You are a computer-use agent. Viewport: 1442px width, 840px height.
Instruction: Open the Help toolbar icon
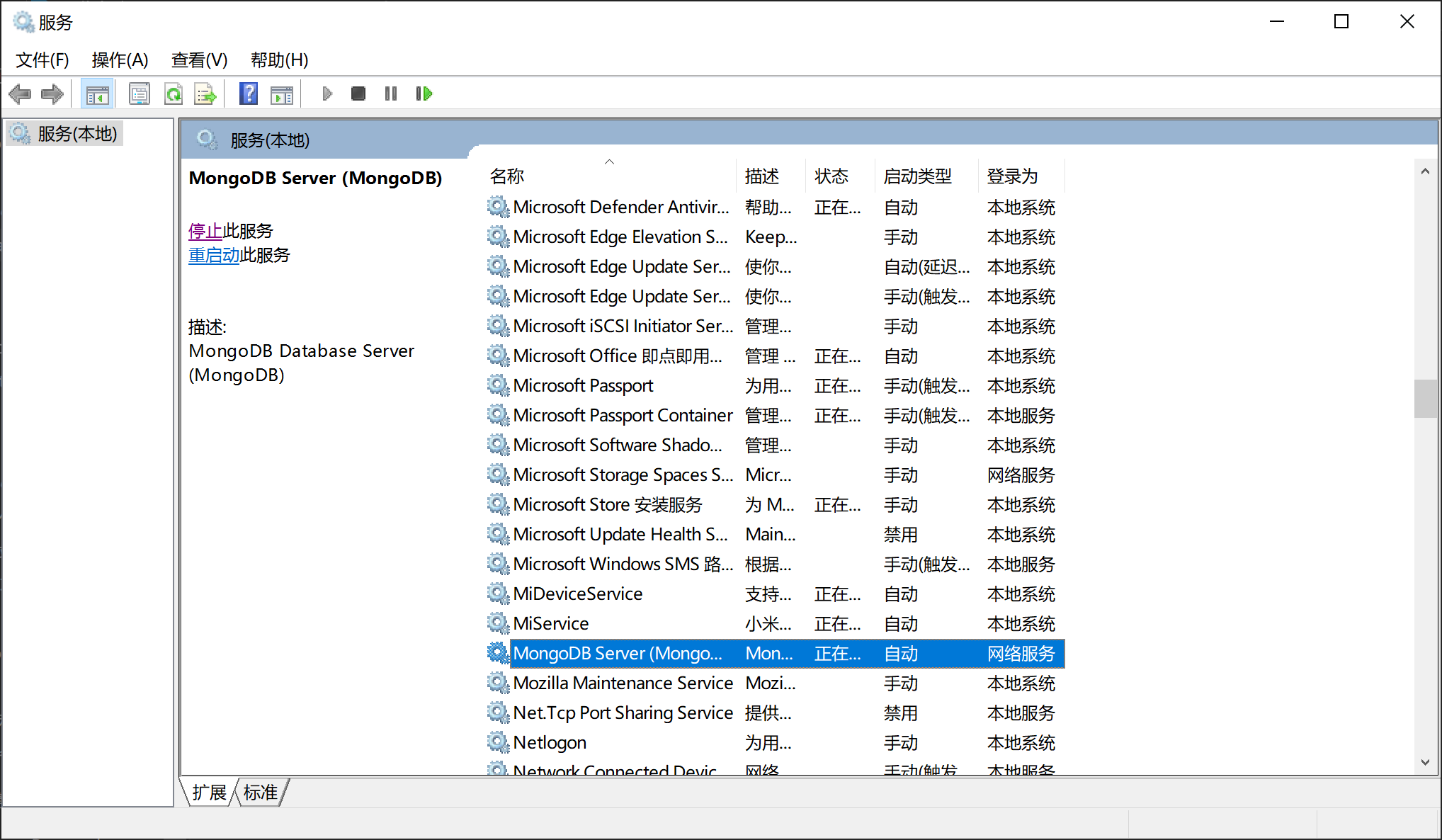pyautogui.click(x=249, y=93)
